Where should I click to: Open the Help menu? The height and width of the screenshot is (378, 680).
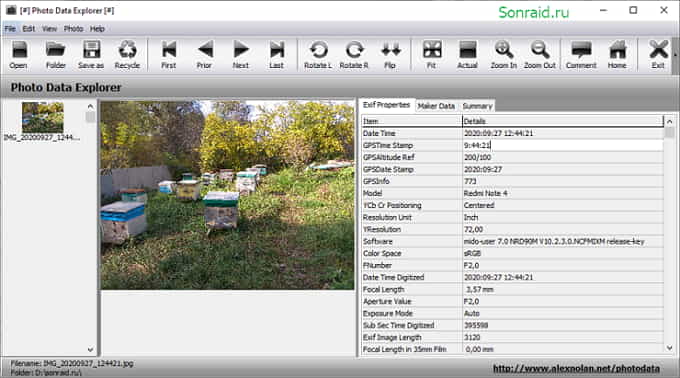pos(97,29)
